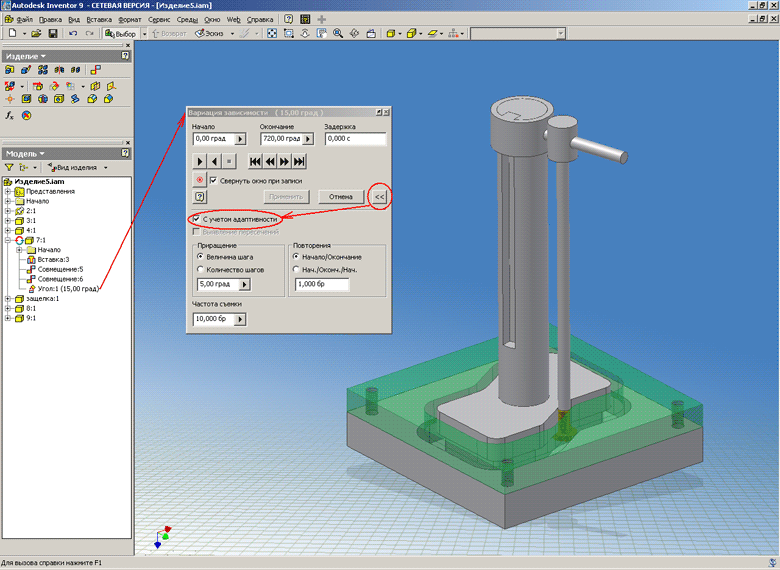The image size is (780, 570).
Task: Play the constraint drive forward
Action: pos(199,161)
